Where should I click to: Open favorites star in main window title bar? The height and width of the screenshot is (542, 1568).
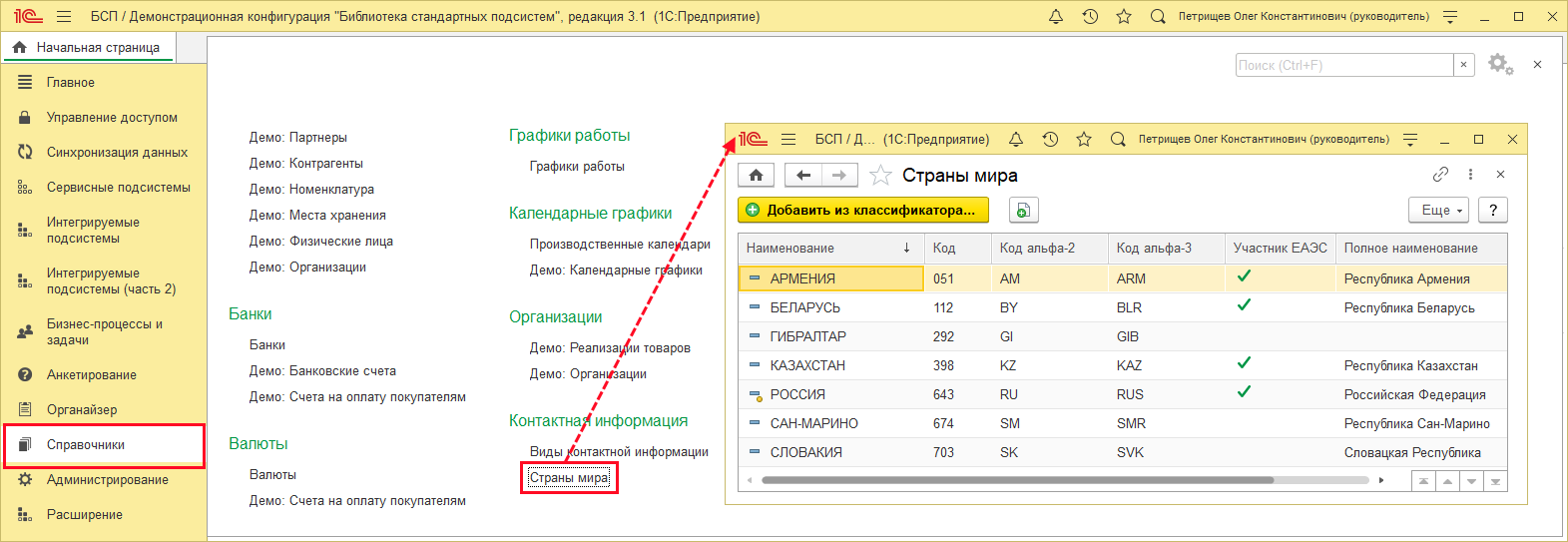1124,17
